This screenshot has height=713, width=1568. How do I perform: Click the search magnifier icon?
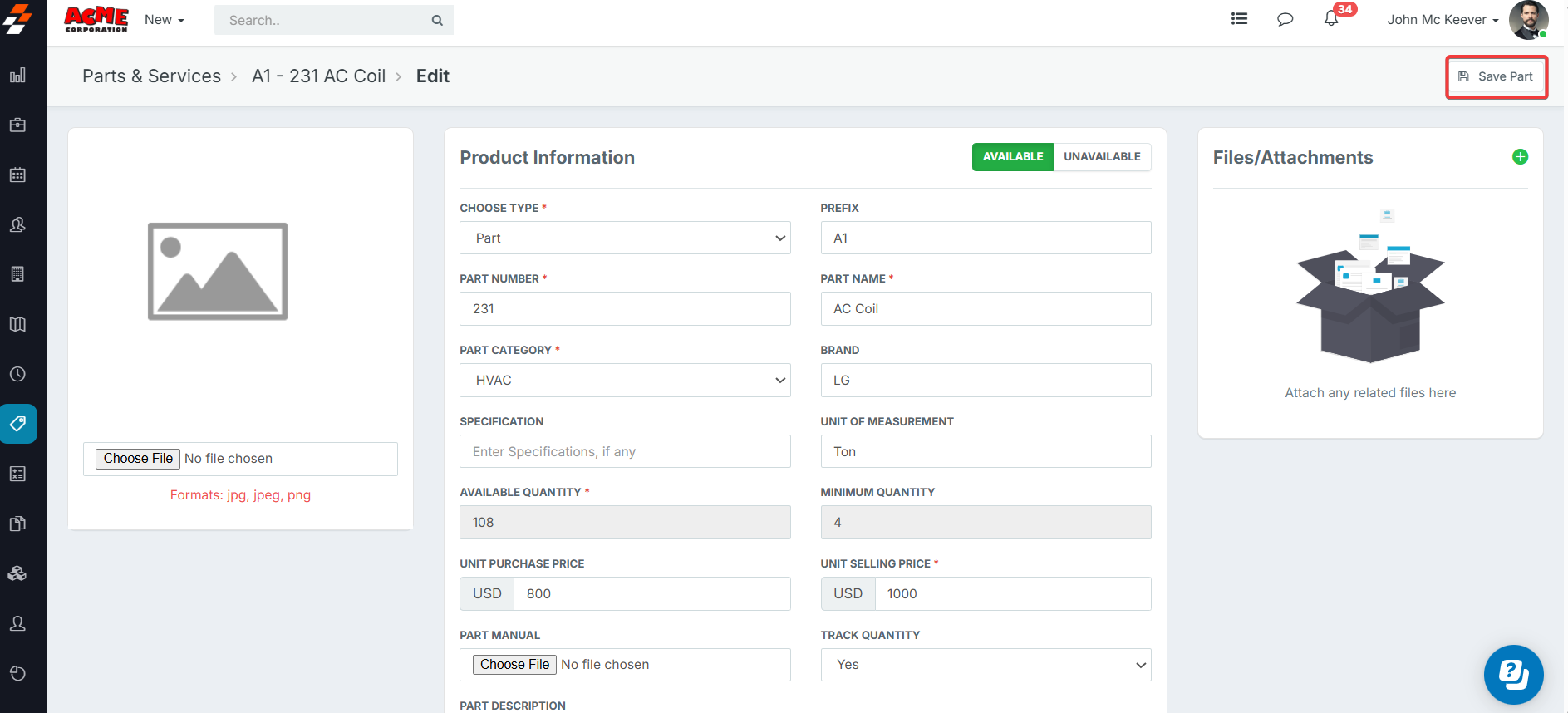tap(437, 21)
